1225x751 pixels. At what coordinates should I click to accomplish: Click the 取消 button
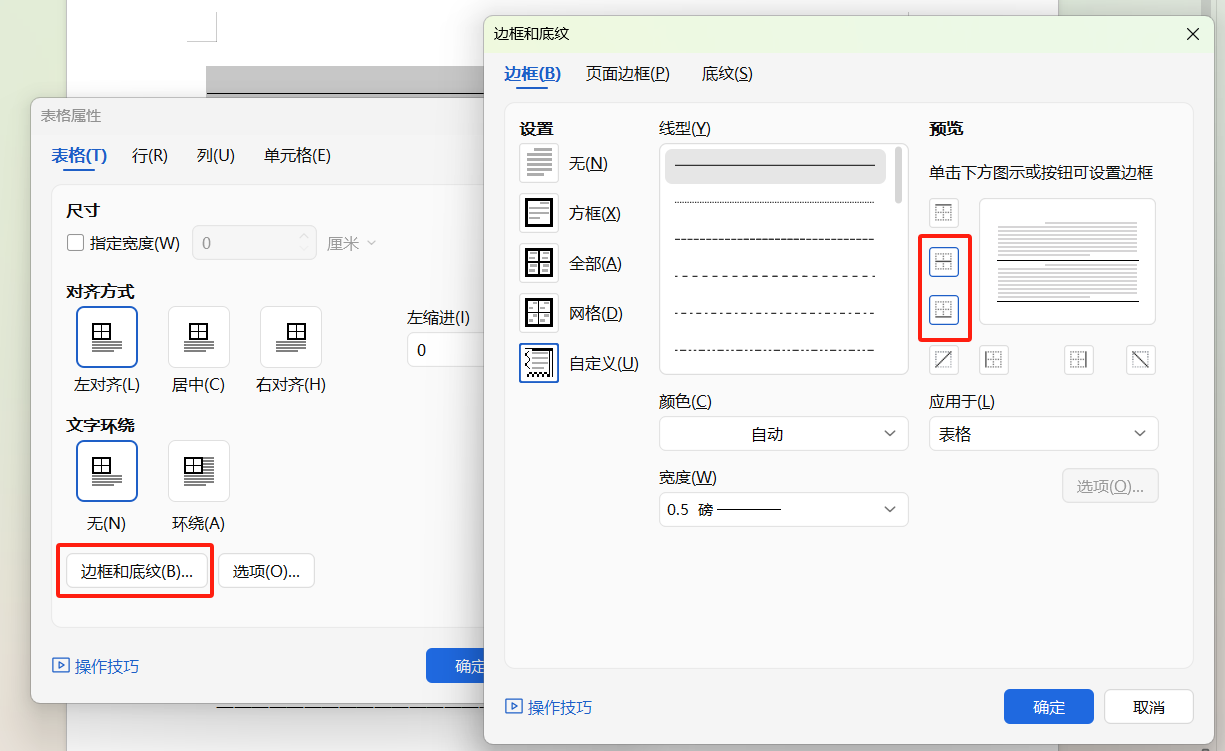click(x=1147, y=706)
